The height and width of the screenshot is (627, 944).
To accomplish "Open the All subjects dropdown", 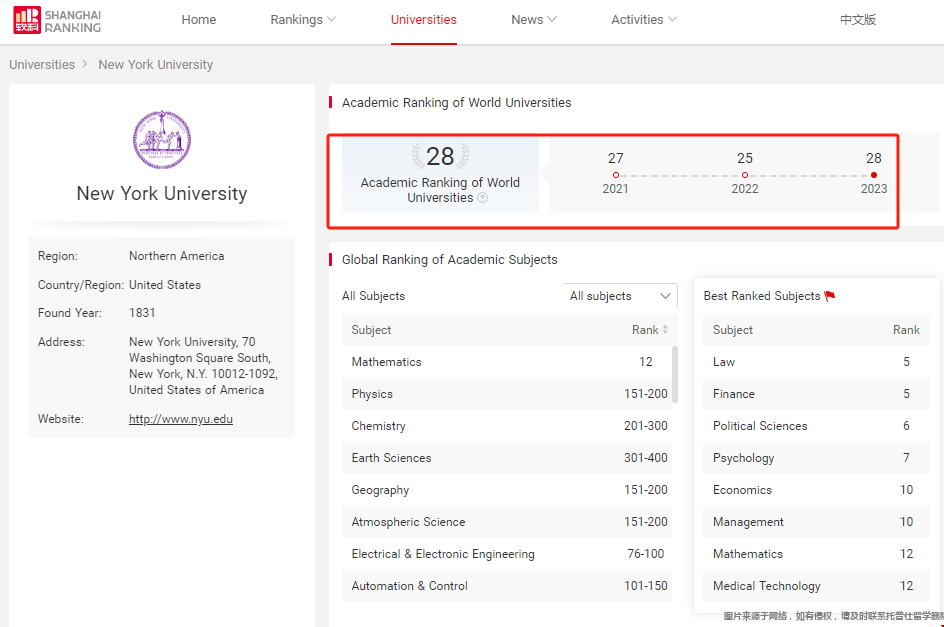I will pos(620,296).
